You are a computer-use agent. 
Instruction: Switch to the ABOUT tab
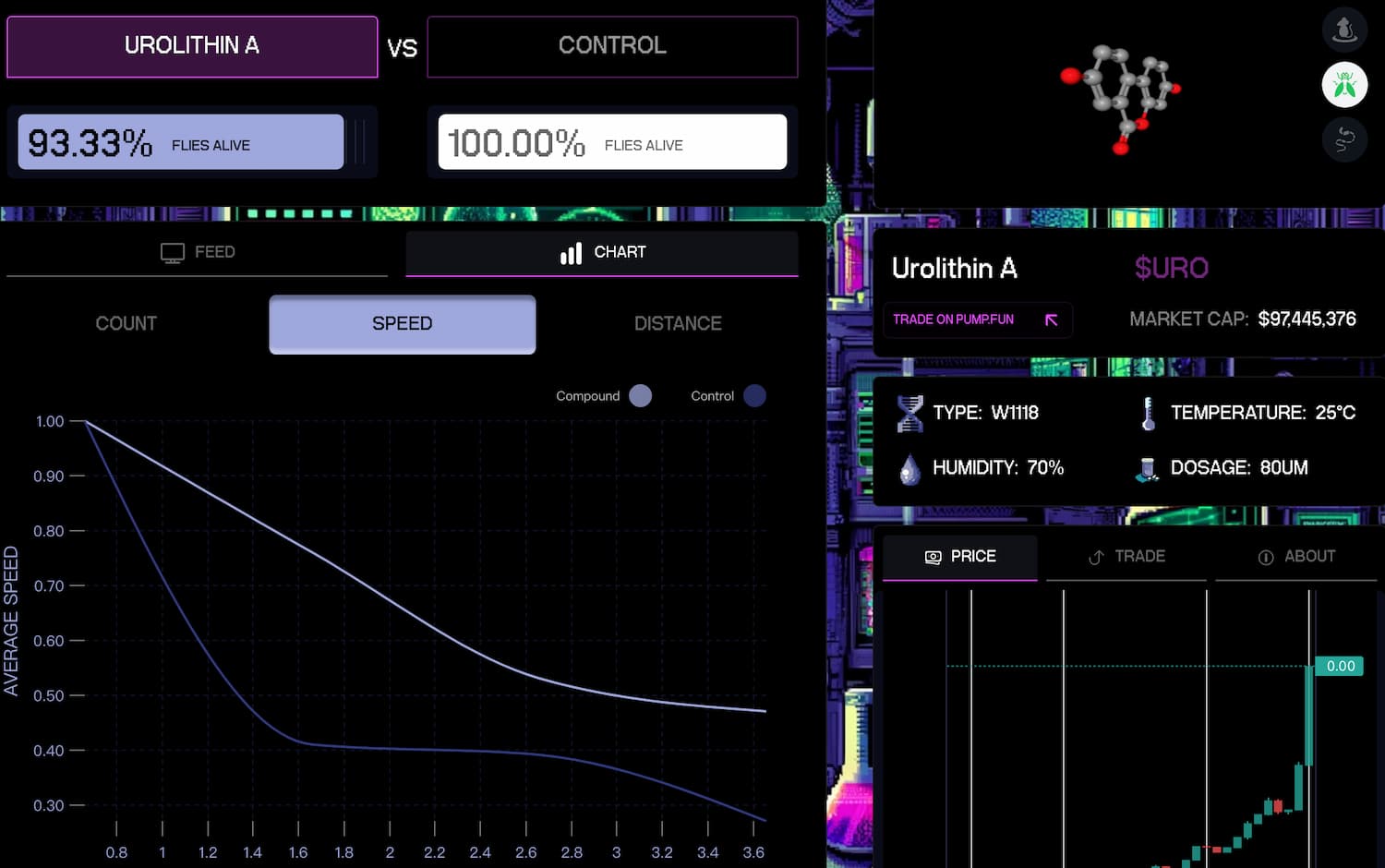(x=1296, y=557)
